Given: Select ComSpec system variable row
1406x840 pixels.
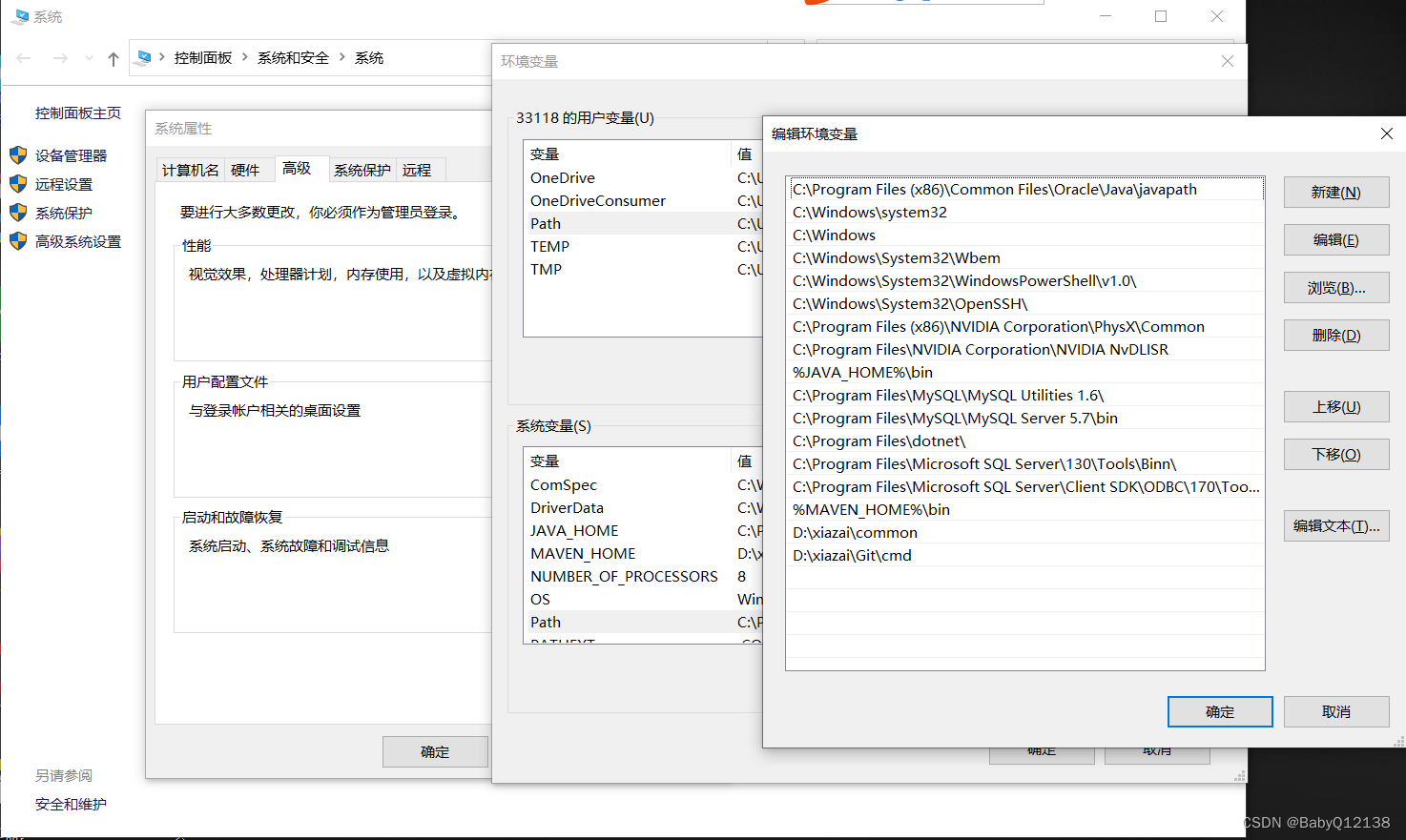Looking at the screenshot, I should click(x=644, y=484).
